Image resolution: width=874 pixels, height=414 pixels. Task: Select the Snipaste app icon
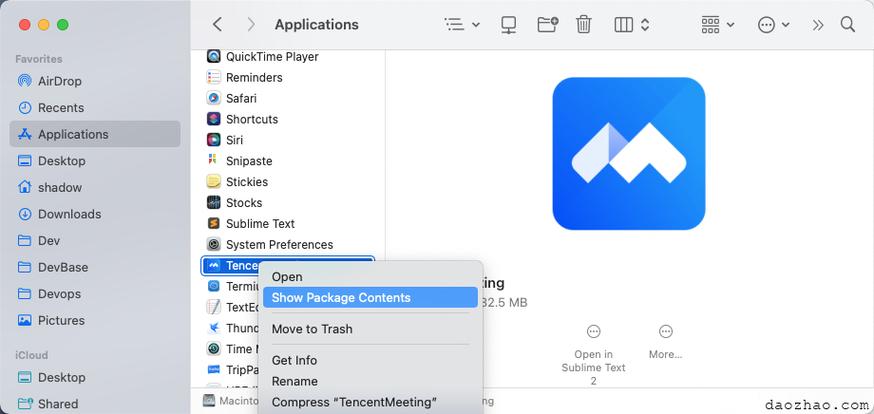point(213,161)
